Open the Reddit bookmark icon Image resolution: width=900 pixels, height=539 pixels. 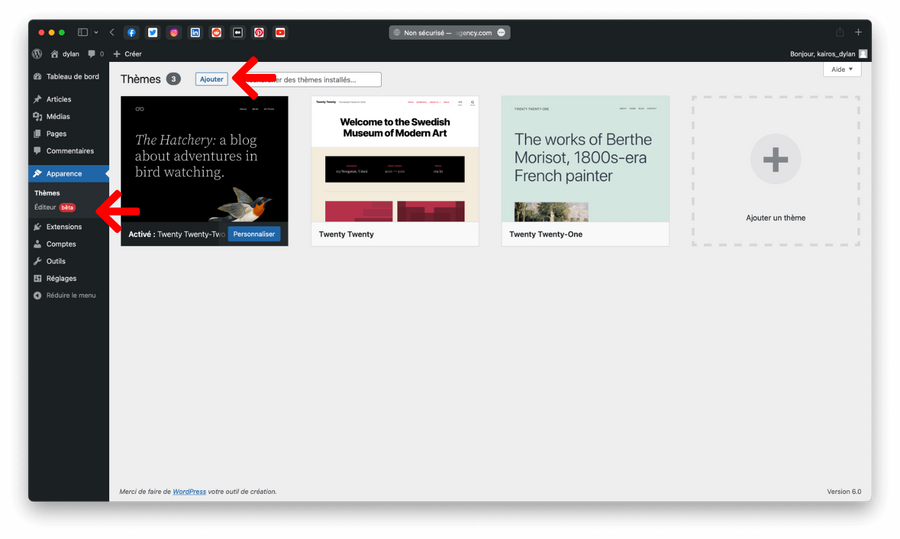(x=216, y=33)
